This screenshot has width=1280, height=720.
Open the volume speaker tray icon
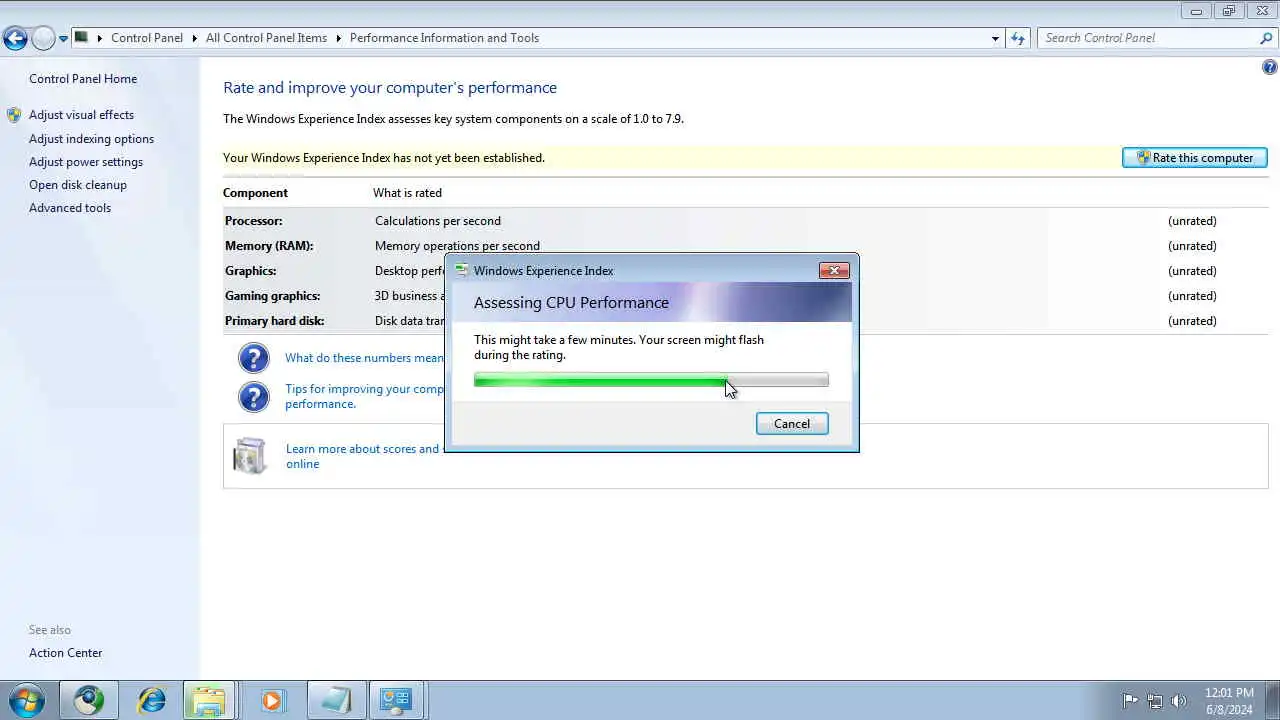click(x=1179, y=701)
